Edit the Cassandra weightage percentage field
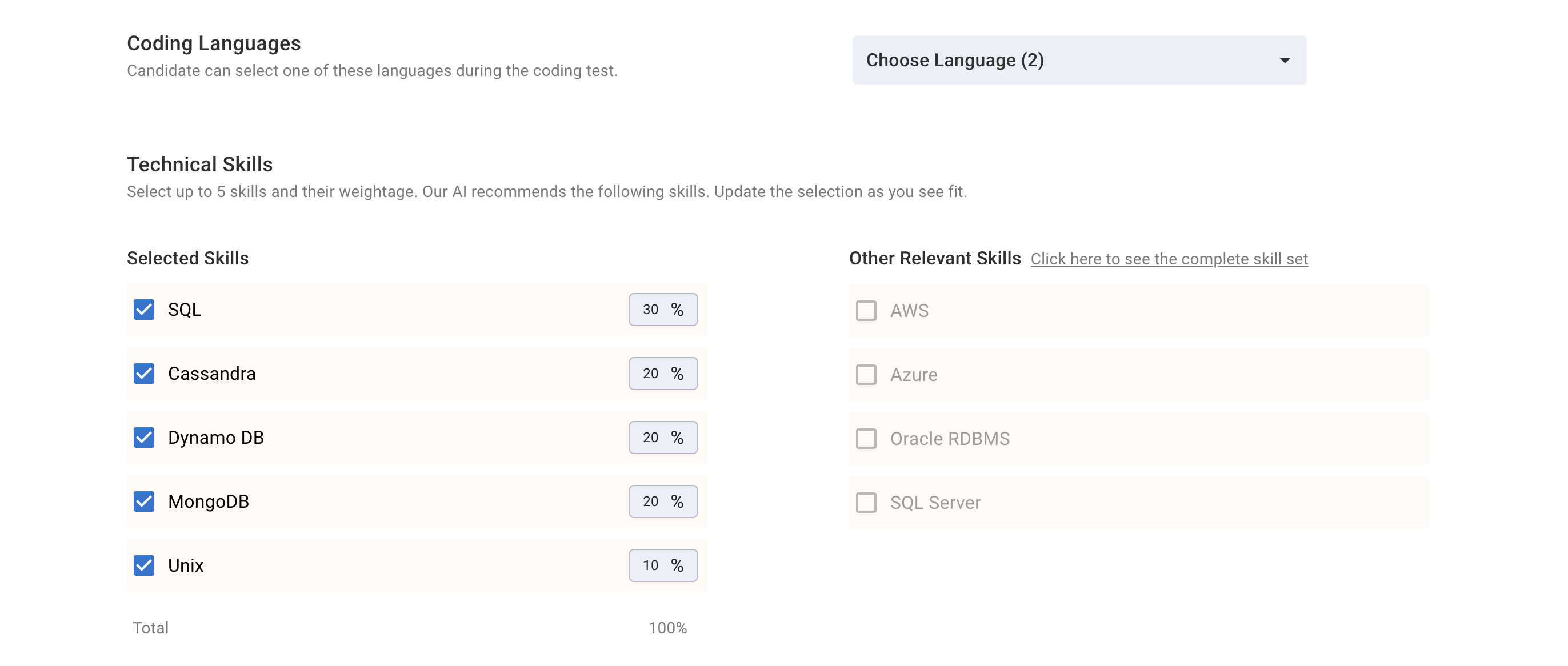Screen dimensions: 1568x666 pos(663,374)
